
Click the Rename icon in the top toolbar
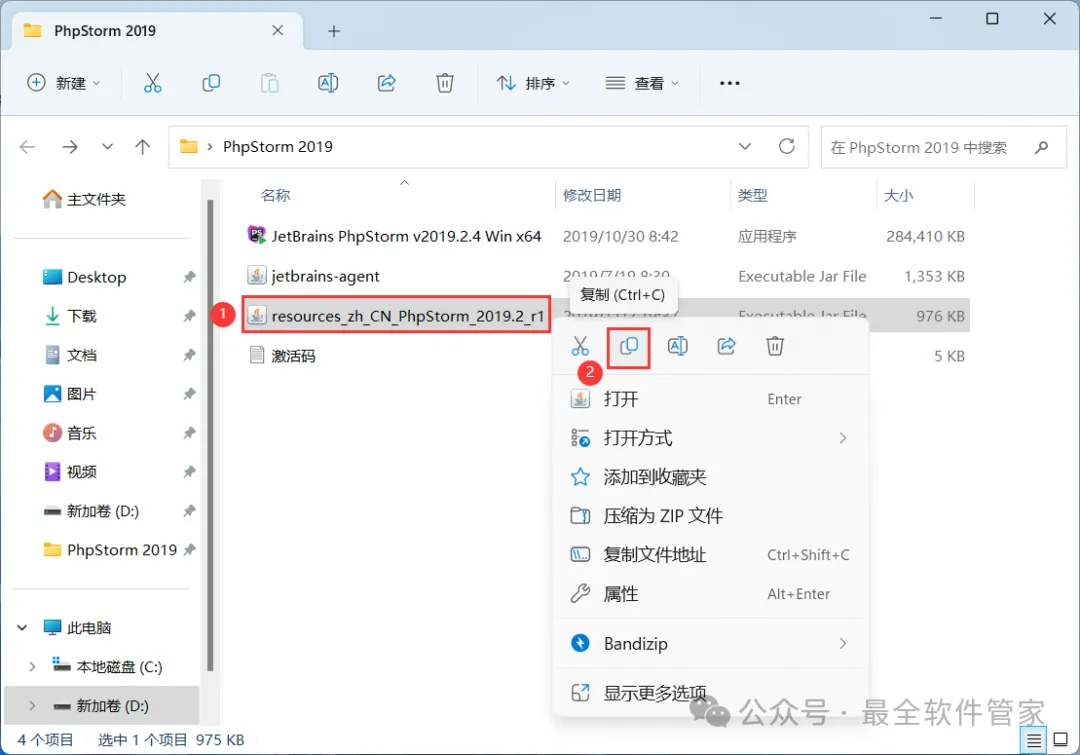point(328,83)
